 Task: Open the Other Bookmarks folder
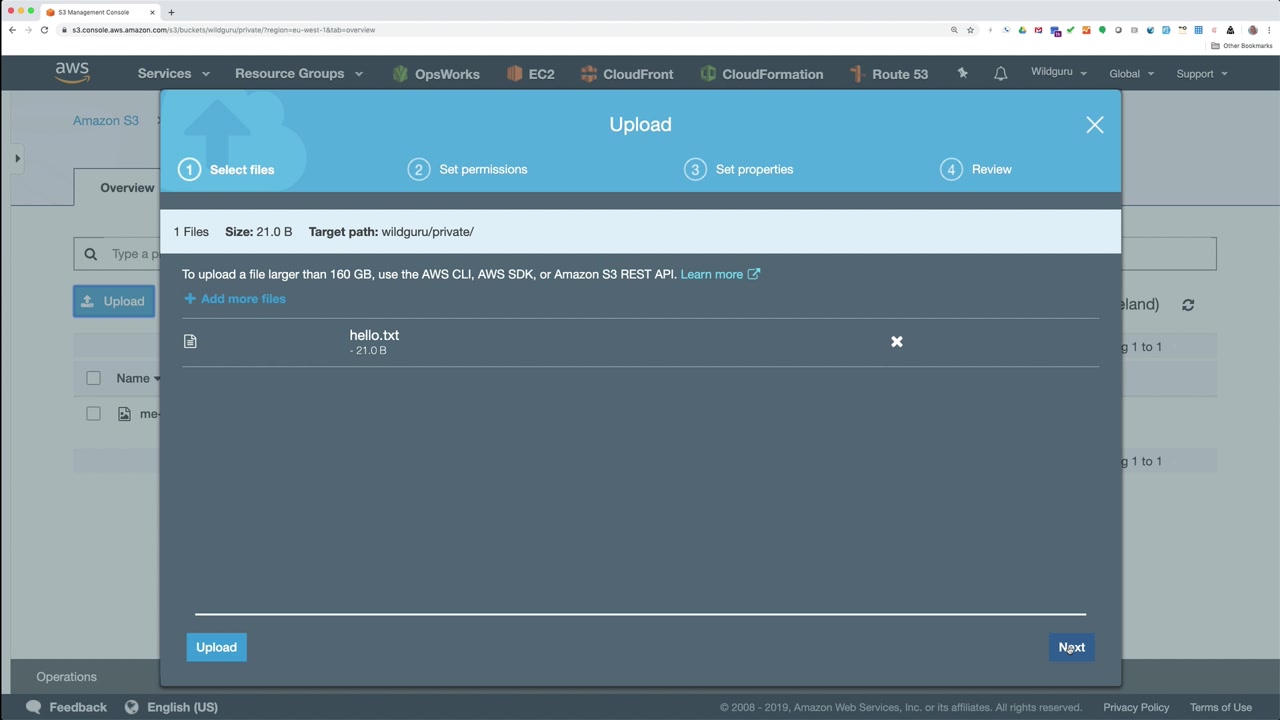click(1242, 46)
